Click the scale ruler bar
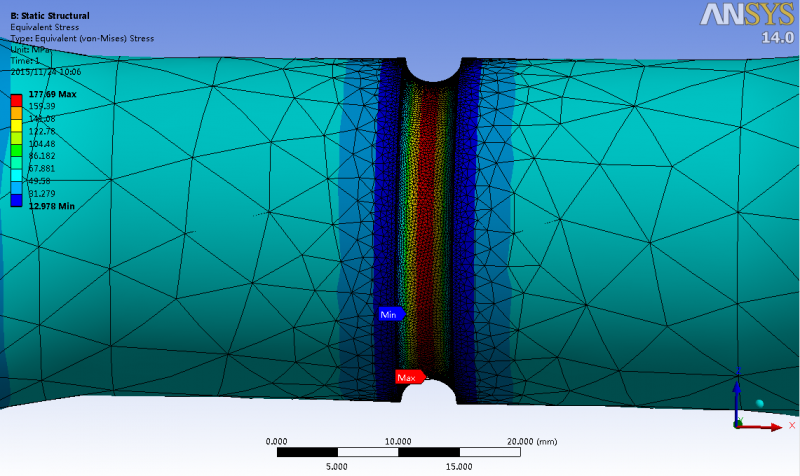Screen dimensions: 800x476 coord(398,452)
